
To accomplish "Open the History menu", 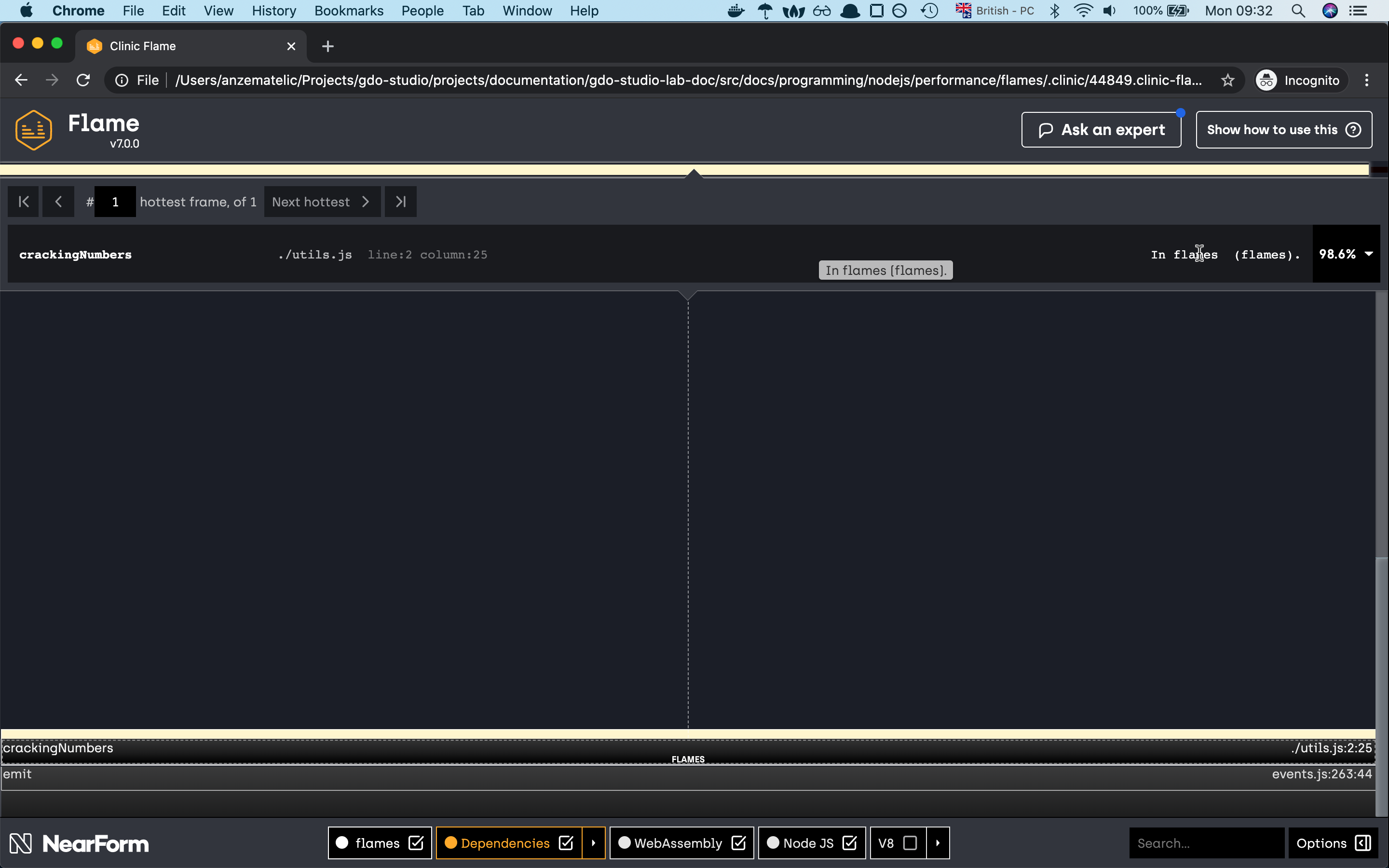I will click(274, 11).
